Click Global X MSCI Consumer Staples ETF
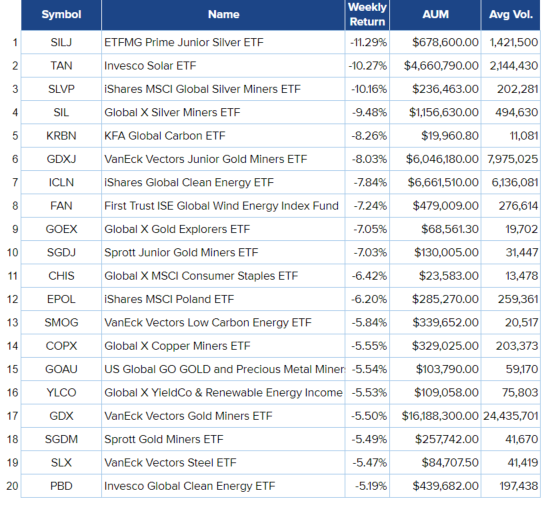The image size is (546, 505). tap(201, 275)
